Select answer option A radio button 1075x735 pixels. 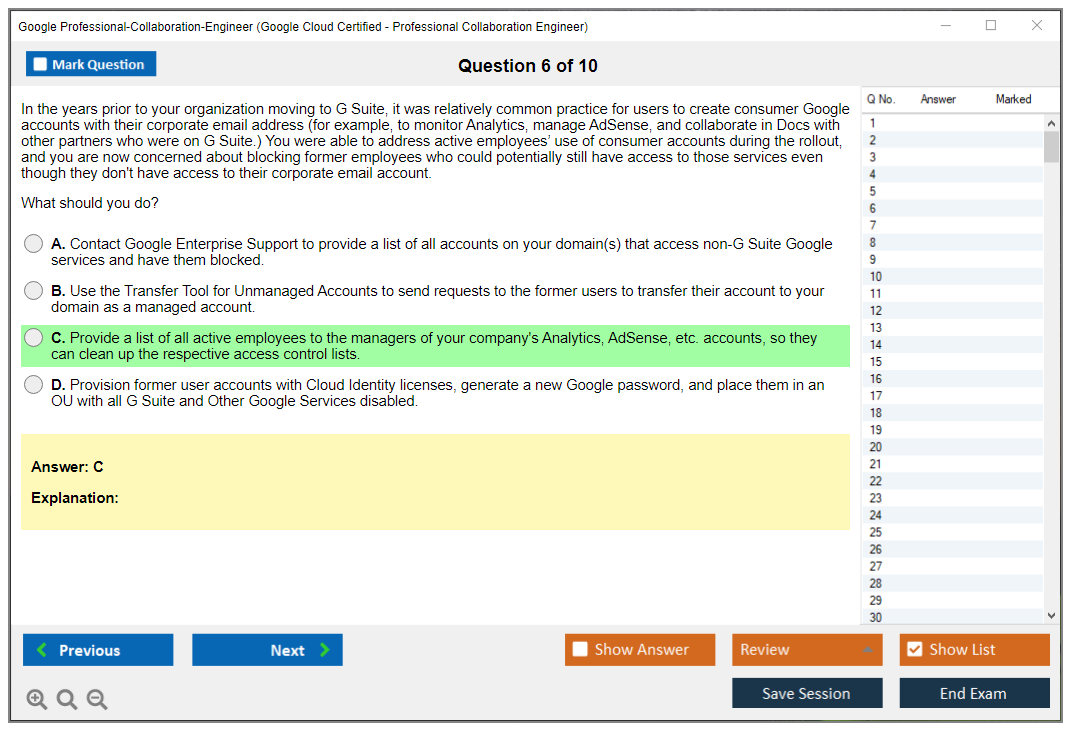click(34, 244)
